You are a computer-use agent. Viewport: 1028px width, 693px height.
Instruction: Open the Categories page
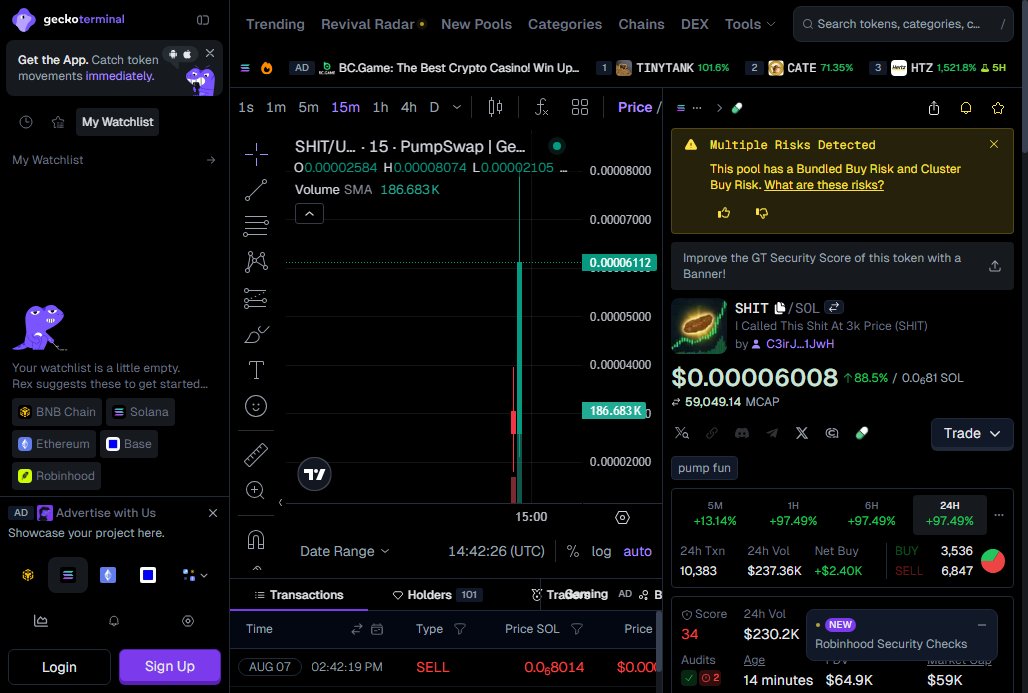[x=564, y=24]
